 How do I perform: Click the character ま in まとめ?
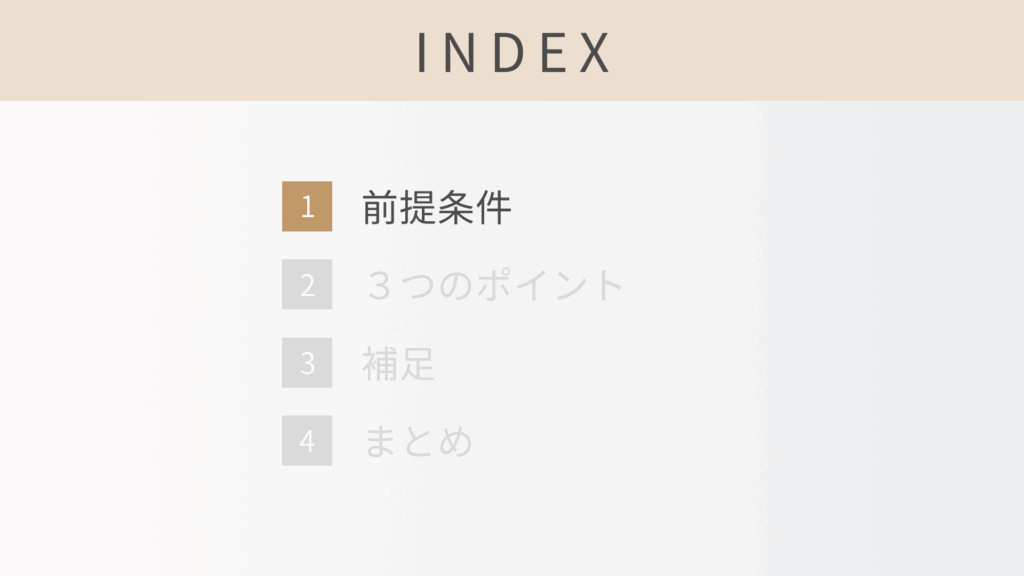(380, 442)
